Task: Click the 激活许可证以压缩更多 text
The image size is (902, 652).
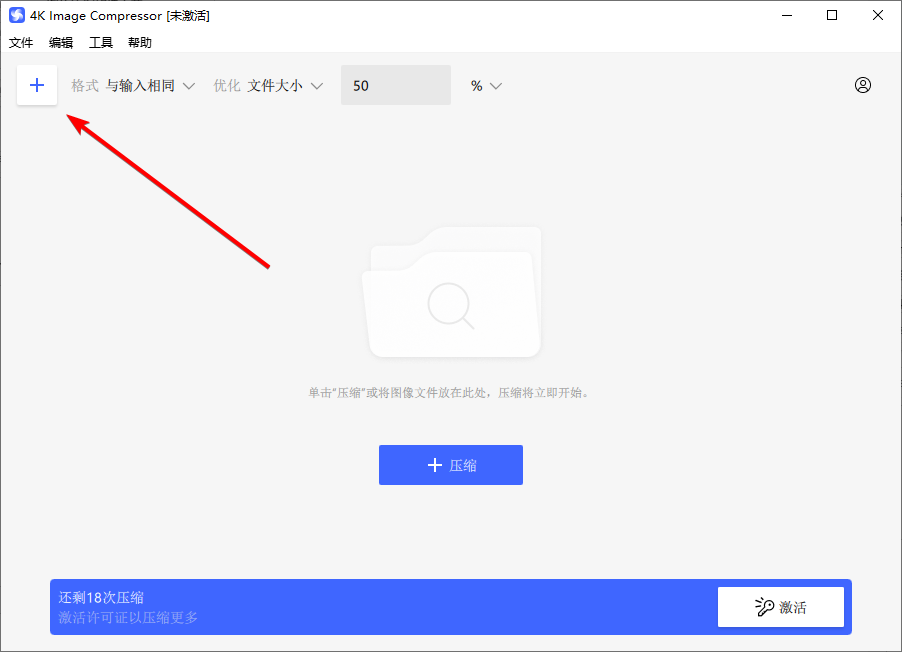Action: (x=128, y=617)
